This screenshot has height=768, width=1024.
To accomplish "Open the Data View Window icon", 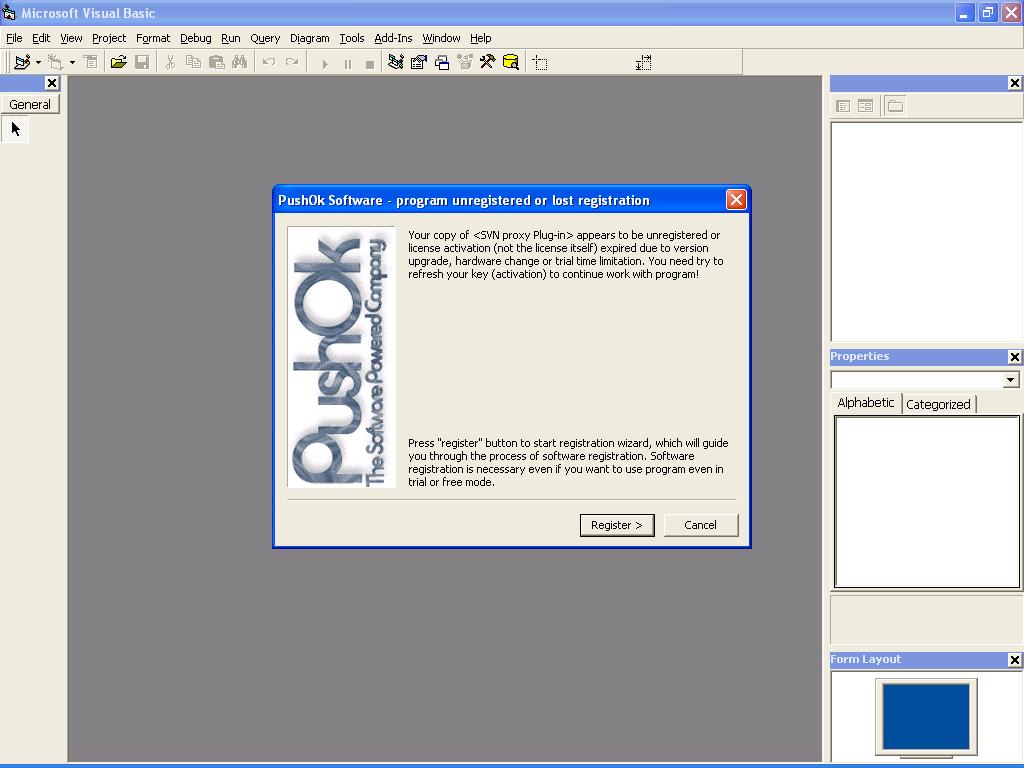I will point(510,62).
